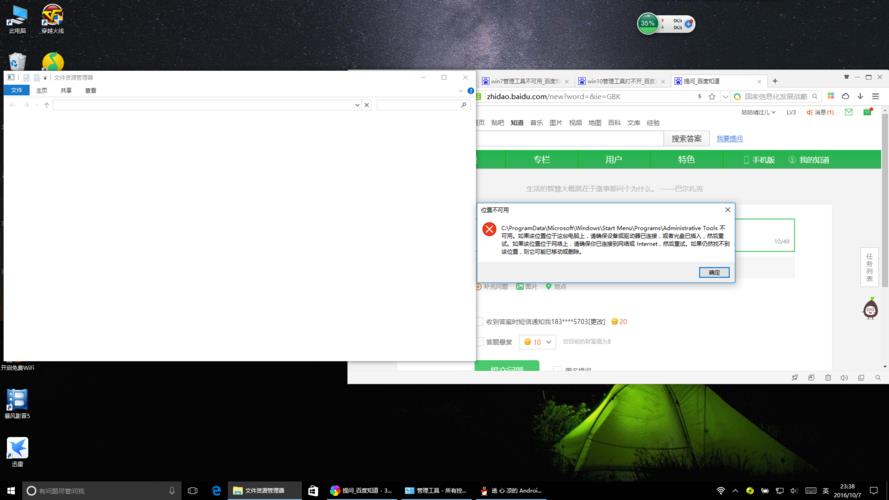Switch to the 查看 ribbon tab

point(91,90)
